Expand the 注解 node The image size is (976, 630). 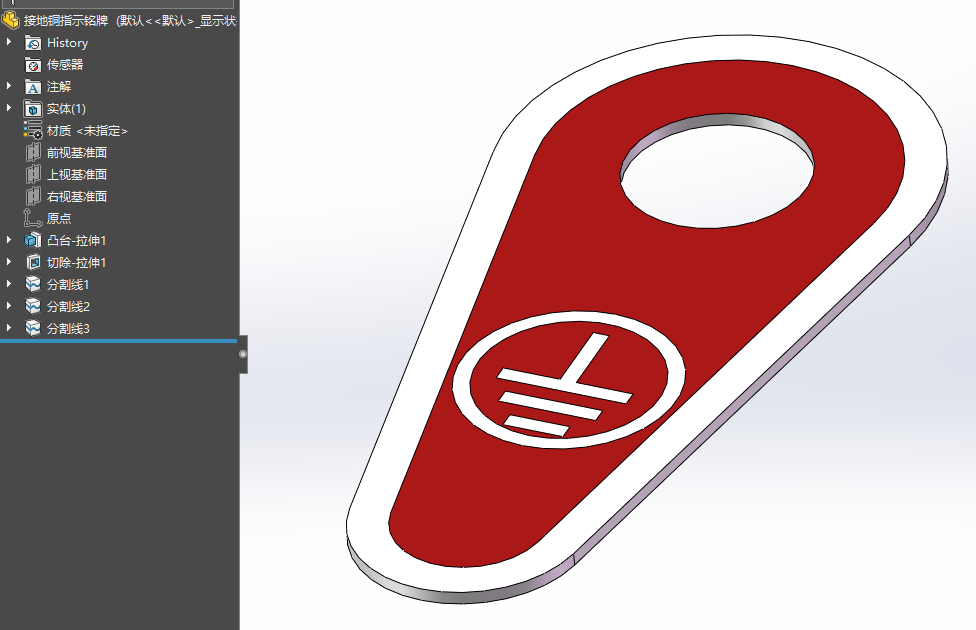pyautogui.click(x=9, y=85)
